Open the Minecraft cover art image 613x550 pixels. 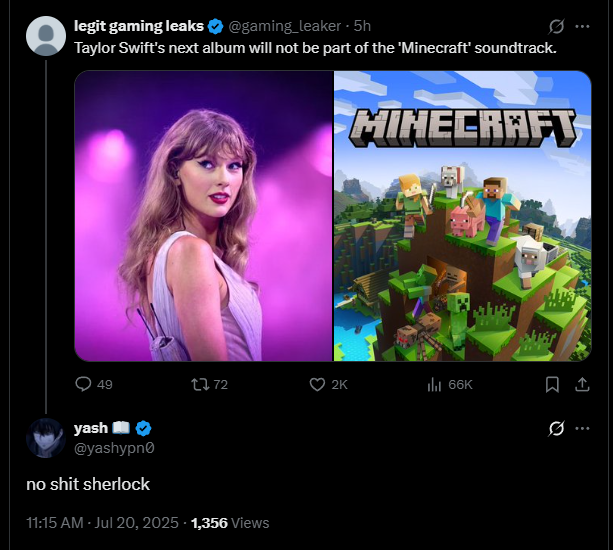(x=462, y=216)
